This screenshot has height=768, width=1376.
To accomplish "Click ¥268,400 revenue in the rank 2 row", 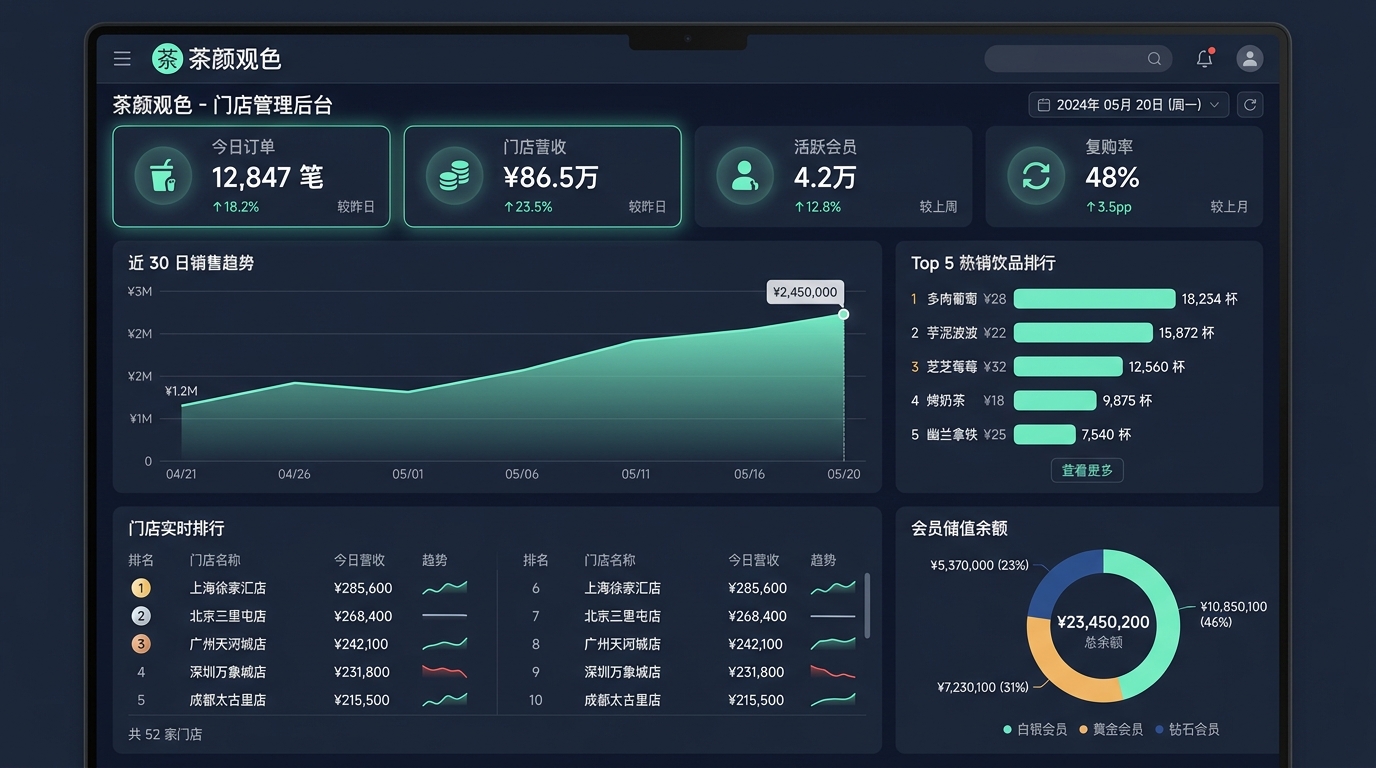I will tap(363, 616).
